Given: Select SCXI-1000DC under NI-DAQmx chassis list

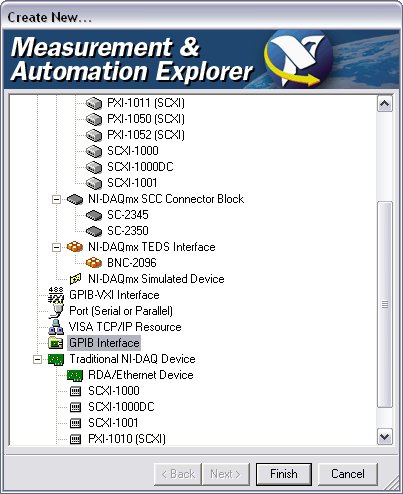Looking at the screenshot, I should coord(140,167).
